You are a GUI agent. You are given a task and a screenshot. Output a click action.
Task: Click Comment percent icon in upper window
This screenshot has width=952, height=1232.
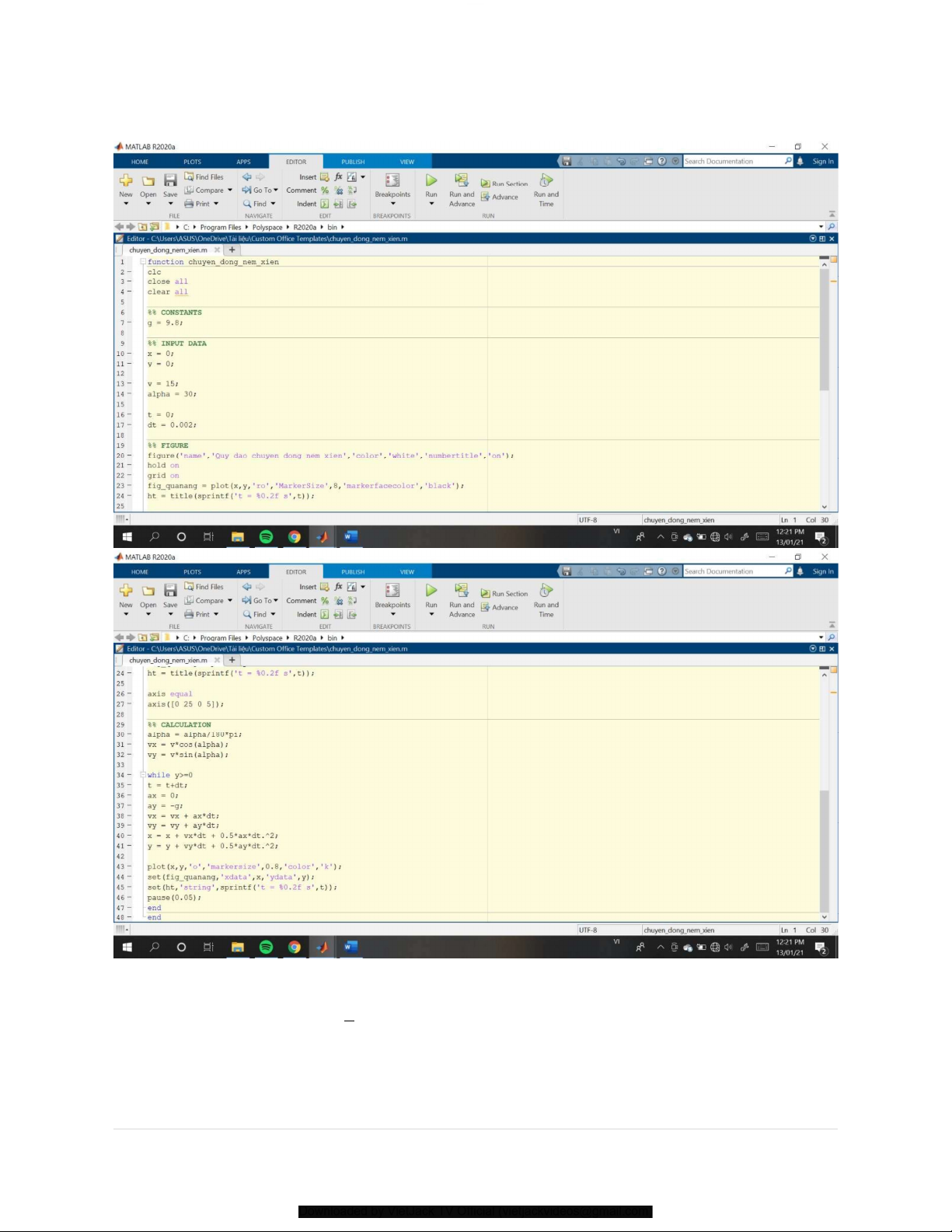325,190
